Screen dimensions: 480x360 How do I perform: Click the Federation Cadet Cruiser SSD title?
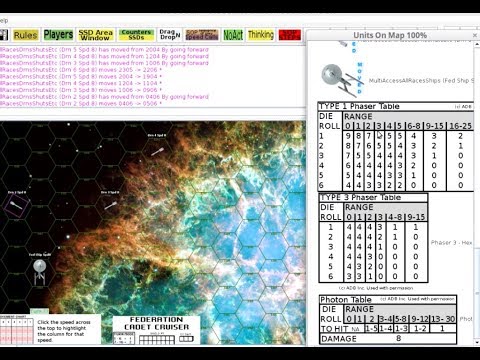(x=157, y=323)
